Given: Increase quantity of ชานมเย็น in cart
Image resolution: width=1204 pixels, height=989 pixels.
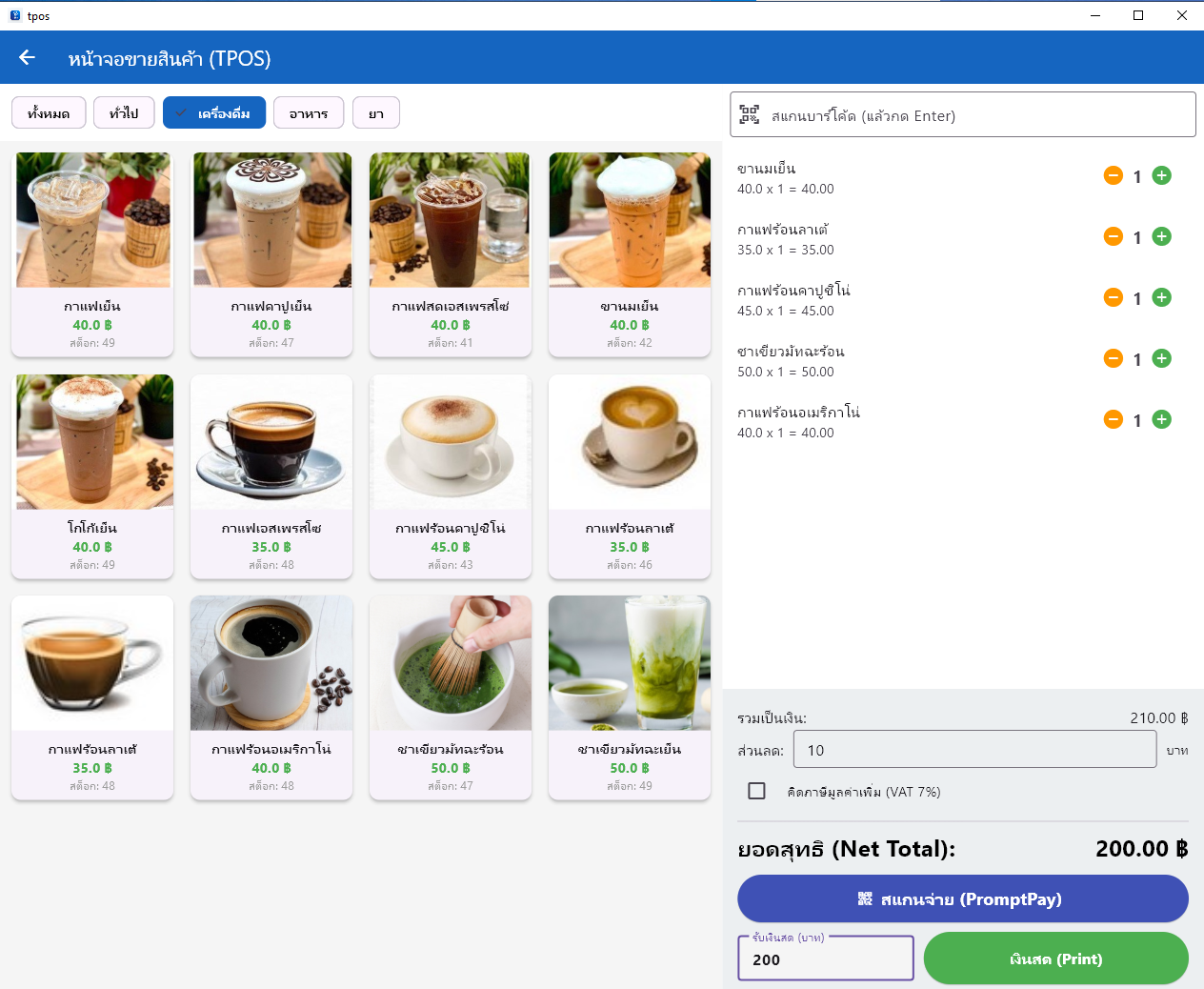Looking at the screenshot, I should (x=1161, y=175).
